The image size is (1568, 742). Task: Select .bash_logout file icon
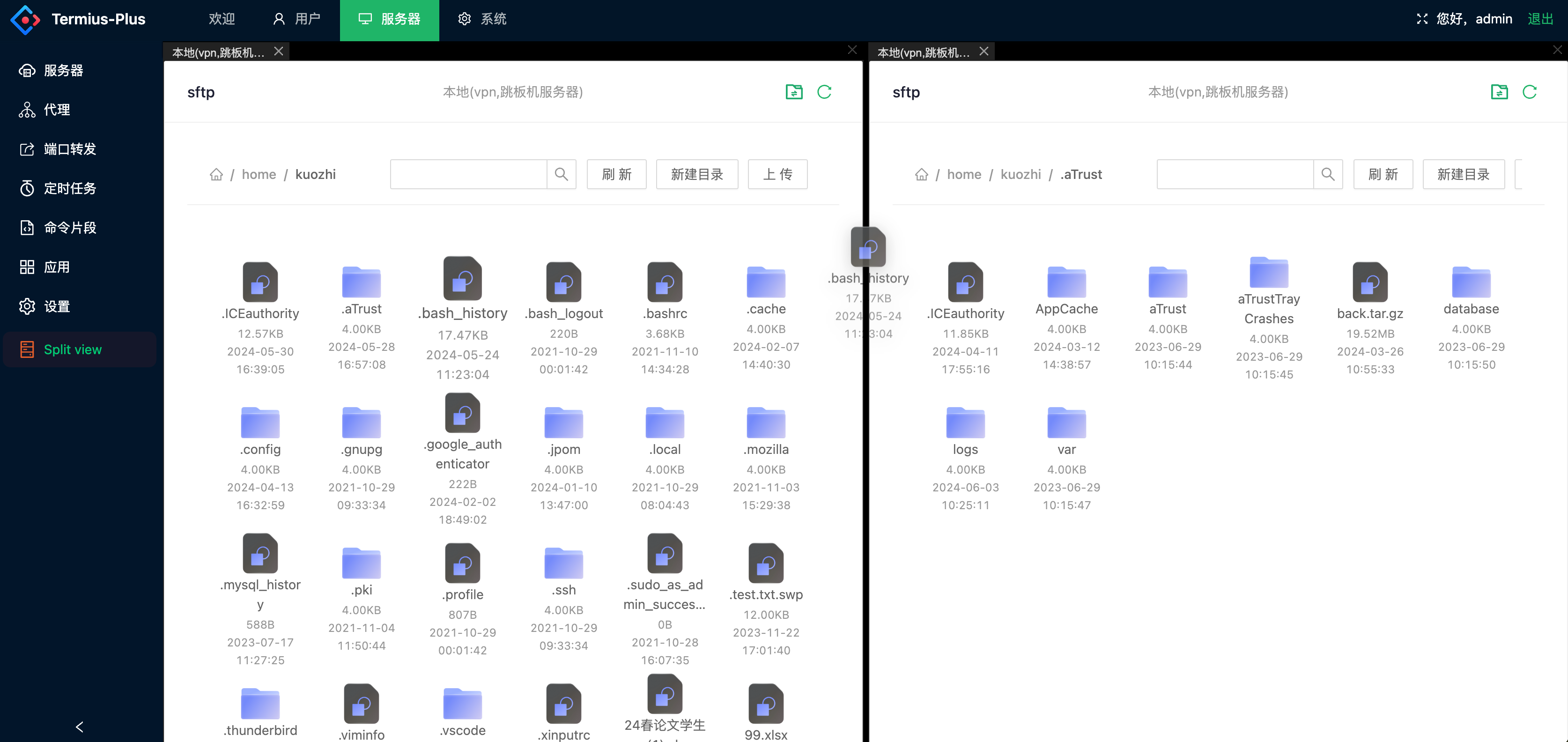click(564, 282)
